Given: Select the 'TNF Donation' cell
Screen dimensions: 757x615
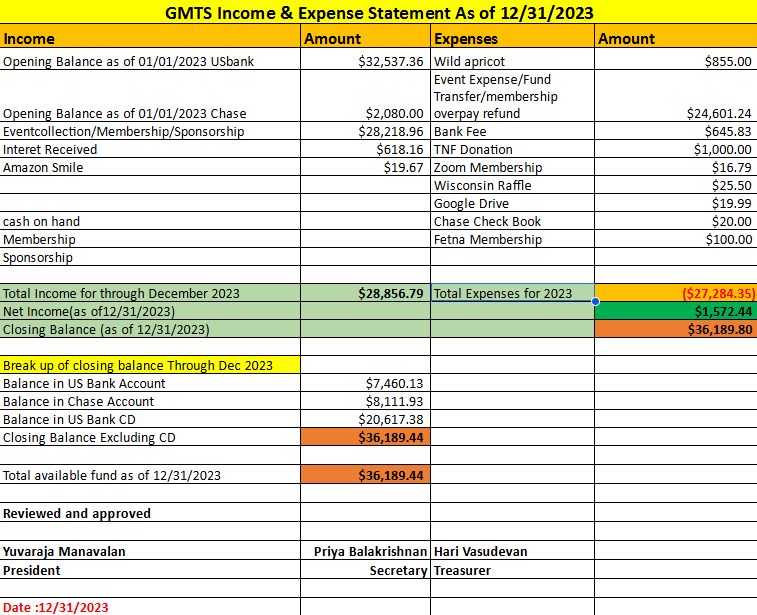Looking at the screenshot, I should [512, 149].
